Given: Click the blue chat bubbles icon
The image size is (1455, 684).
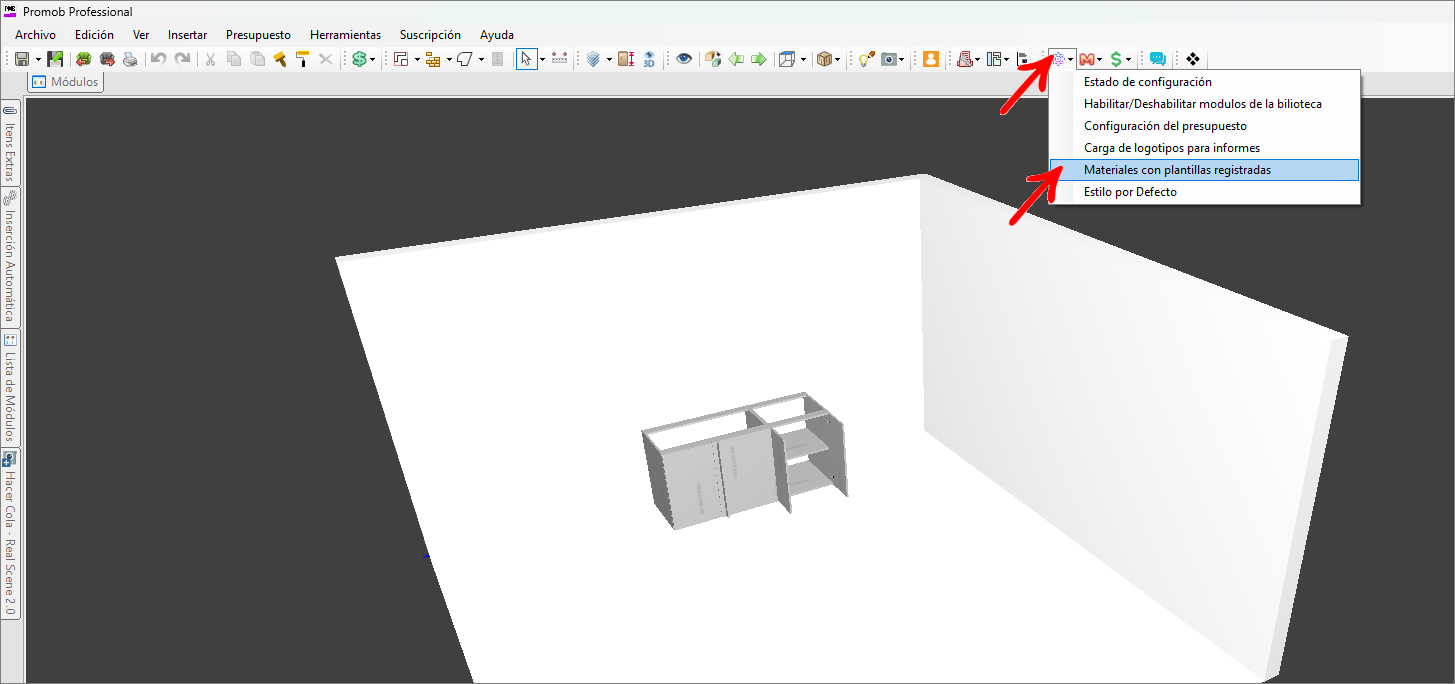Looking at the screenshot, I should click(1158, 59).
